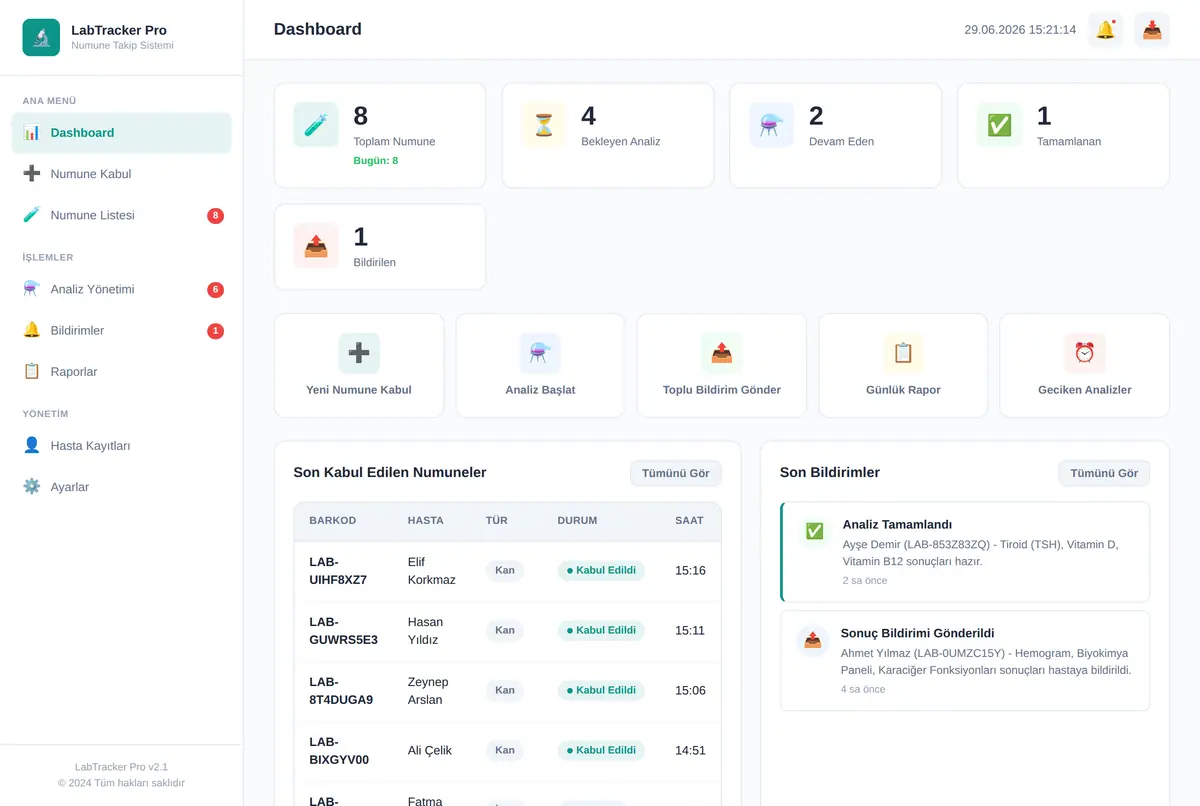Open Numune Listesi from the sidebar
This screenshot has height=806, width=1200.
coord(121,215)
